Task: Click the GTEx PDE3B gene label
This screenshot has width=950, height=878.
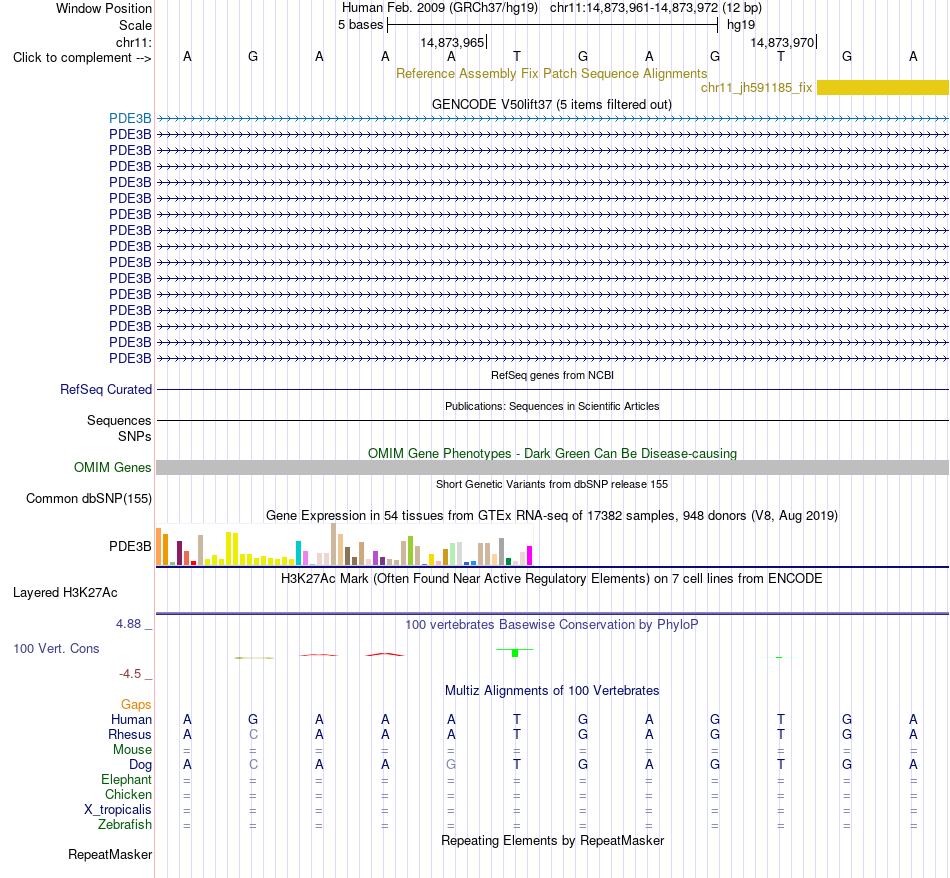Action: pos(130,546)
